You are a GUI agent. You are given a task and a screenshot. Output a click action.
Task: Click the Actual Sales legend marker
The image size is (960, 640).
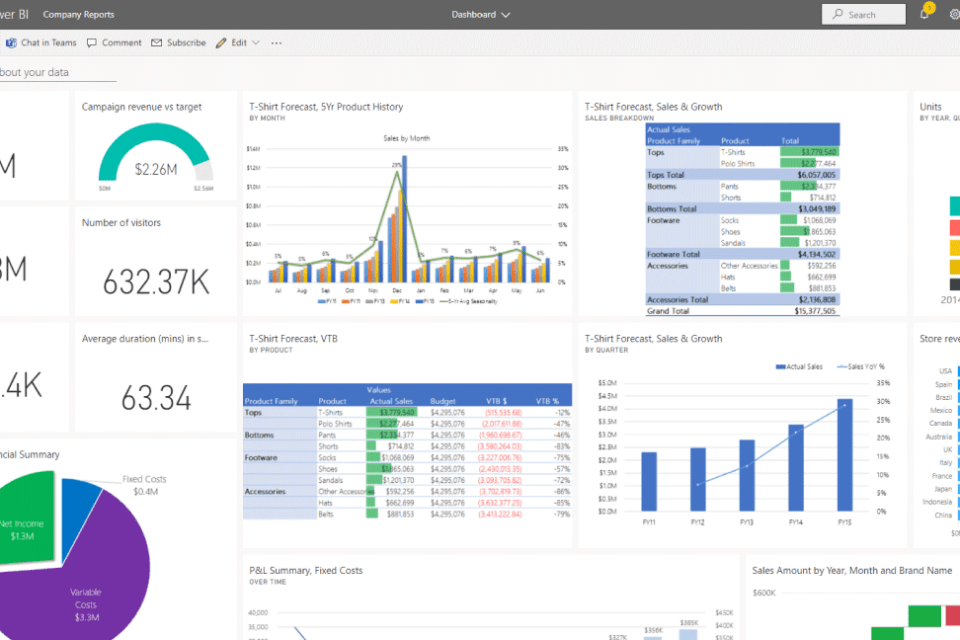click(781, 367)
